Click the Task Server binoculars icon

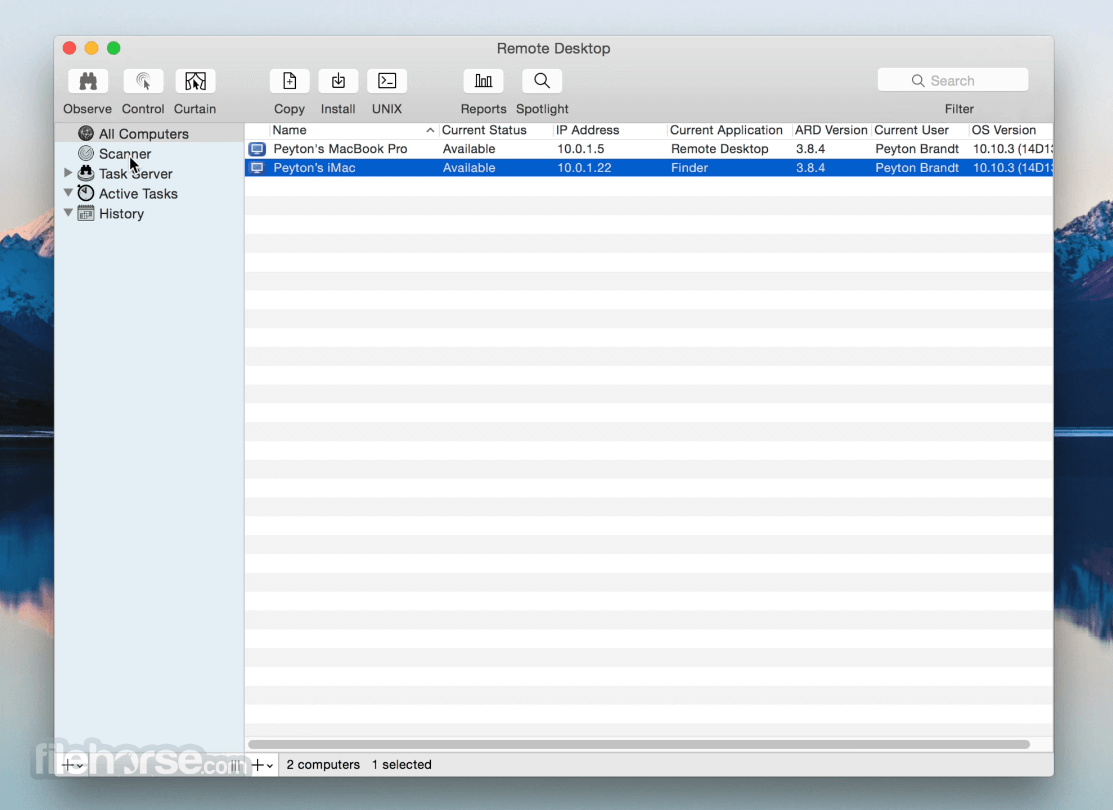click(x=86, y=173)
